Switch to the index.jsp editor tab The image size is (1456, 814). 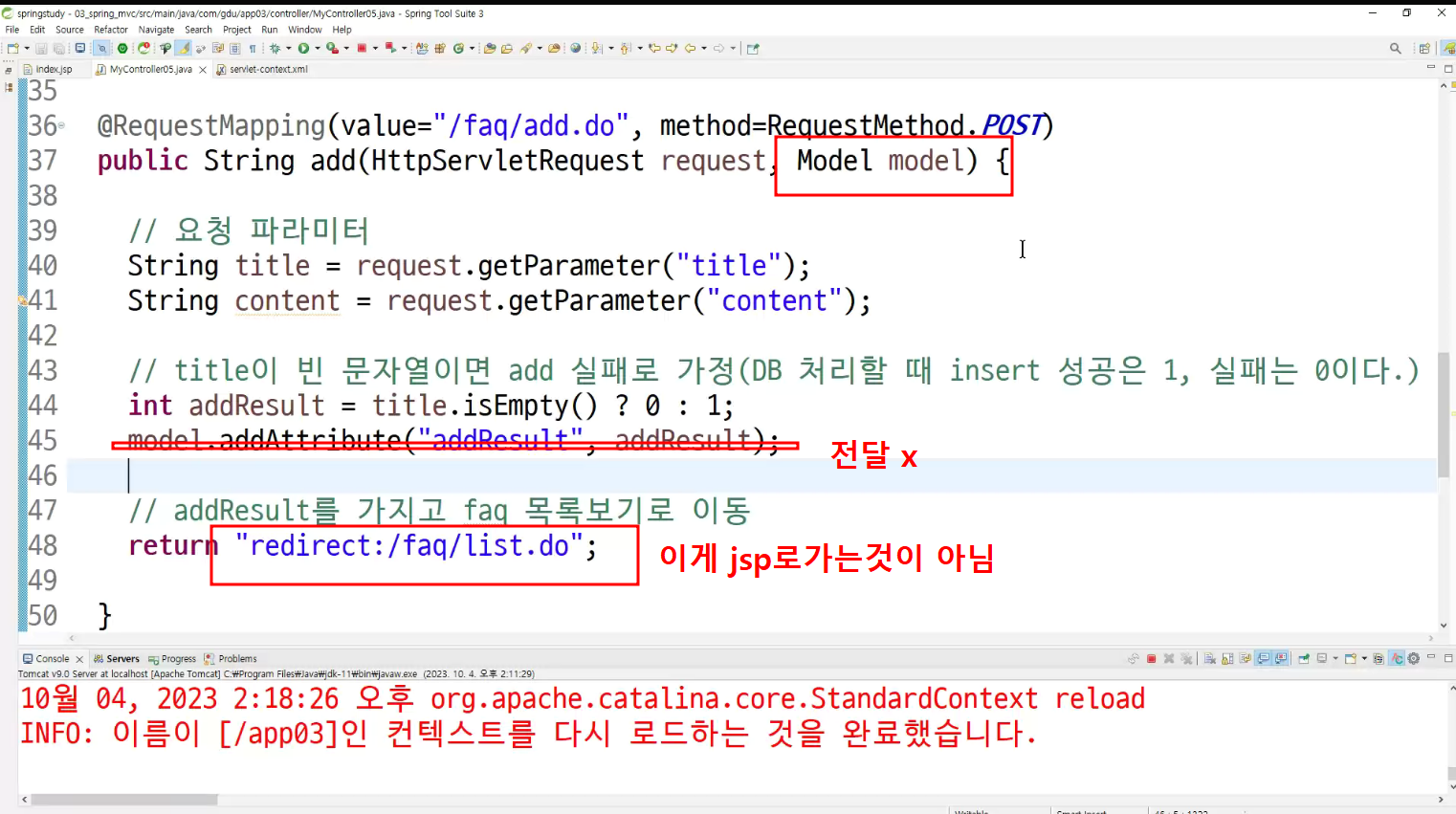[x=48, y=69]
